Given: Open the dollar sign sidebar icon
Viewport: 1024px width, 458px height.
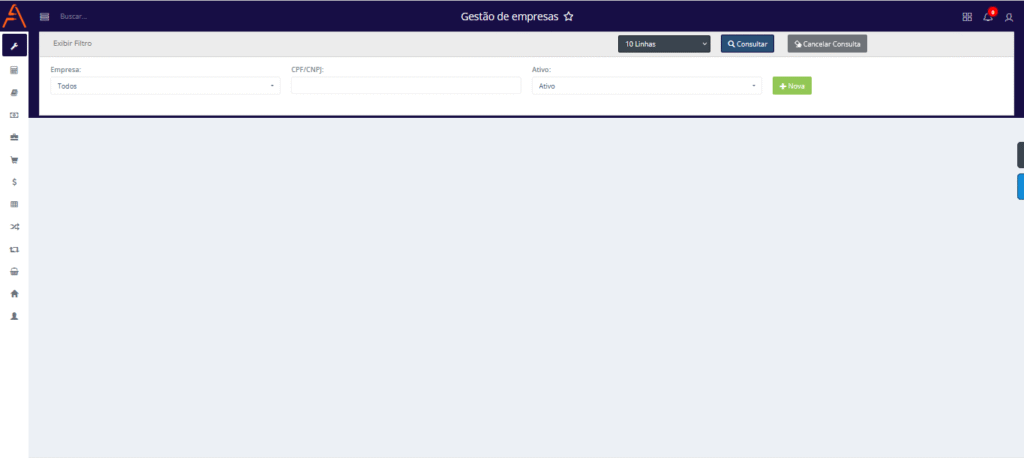Looking at the screenshot, I should 14,182.
